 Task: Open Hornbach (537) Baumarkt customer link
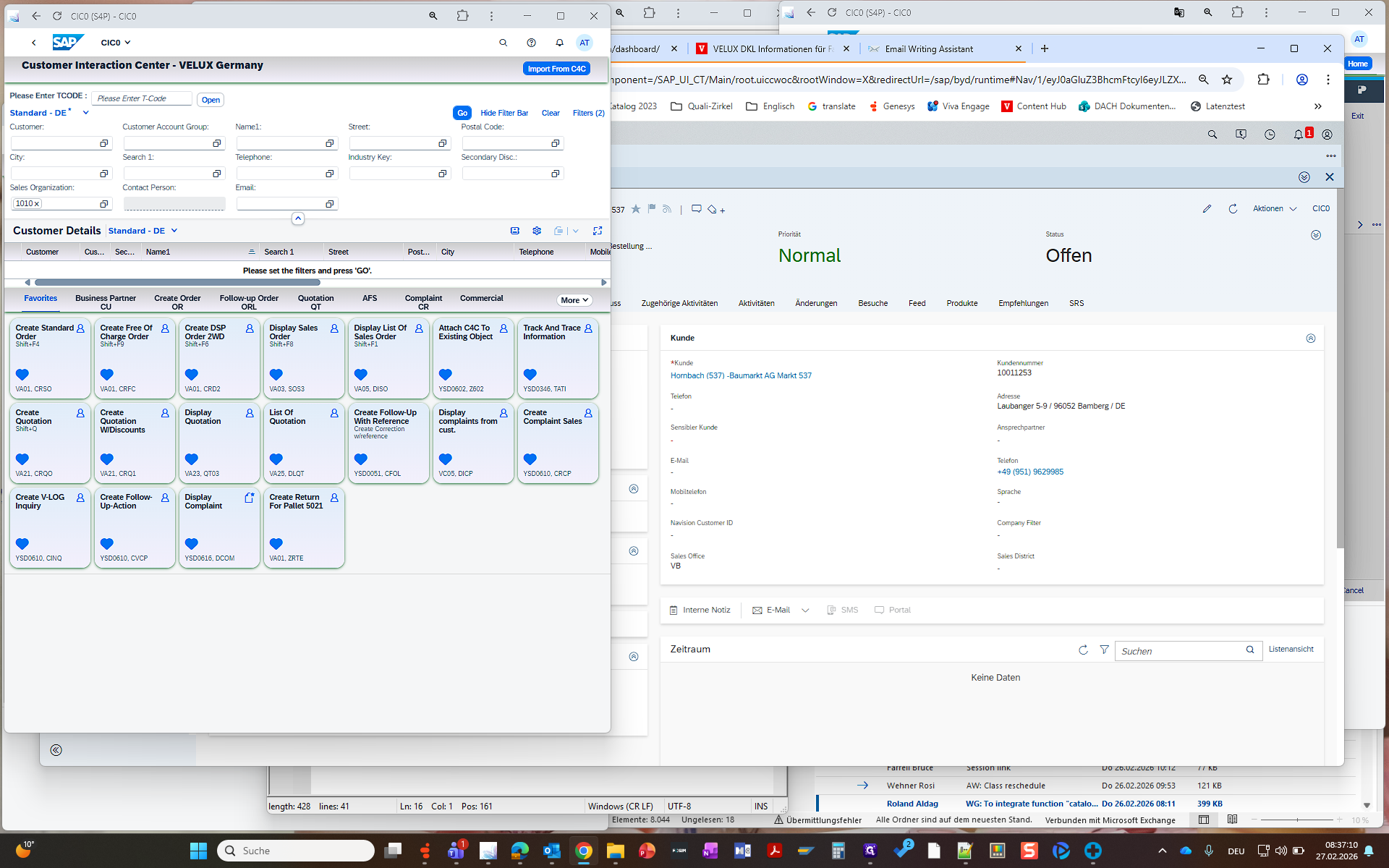click(741, 375)
